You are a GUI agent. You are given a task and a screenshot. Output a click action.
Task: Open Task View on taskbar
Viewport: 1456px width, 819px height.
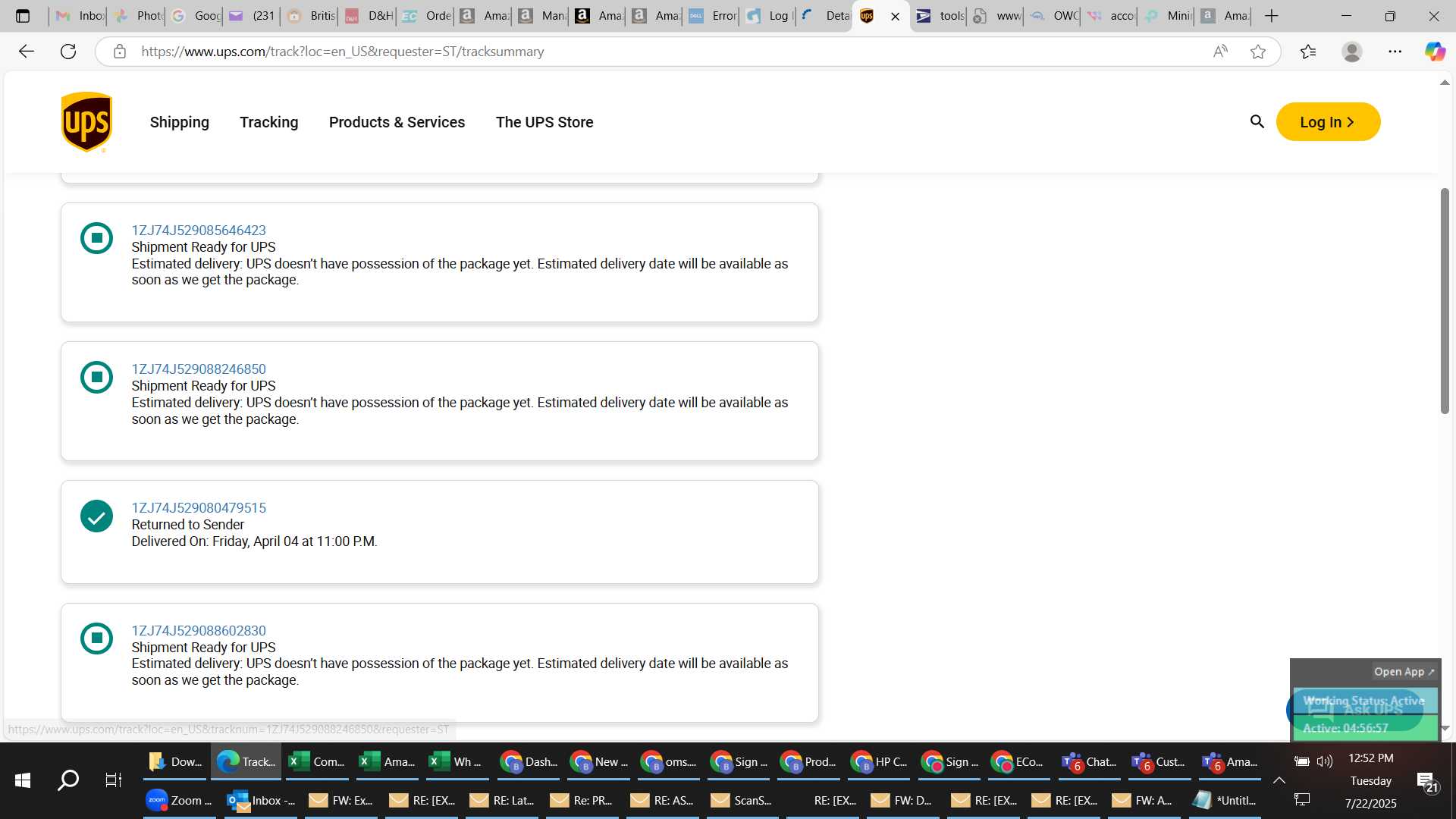pyautogui.click(x=114, y=780)
